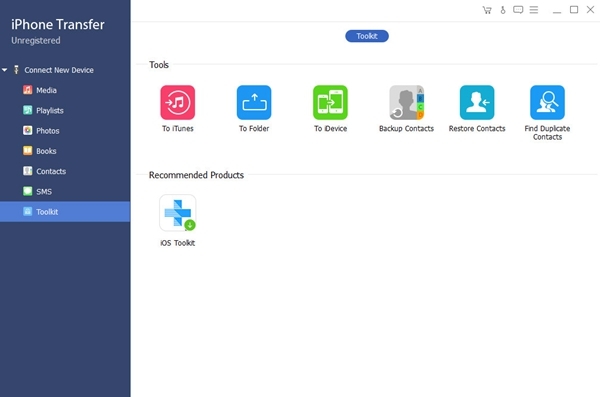600x397 pixels.
Task: Click the Playlists sidebar icon
Action: point(28,110)
